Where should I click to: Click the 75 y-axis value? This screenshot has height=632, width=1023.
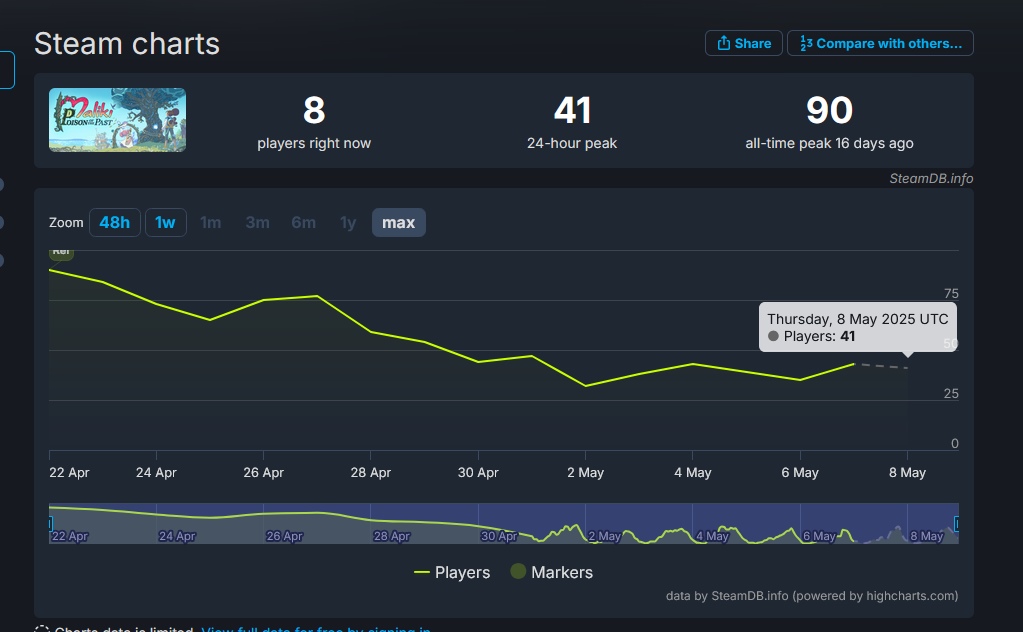951,293
